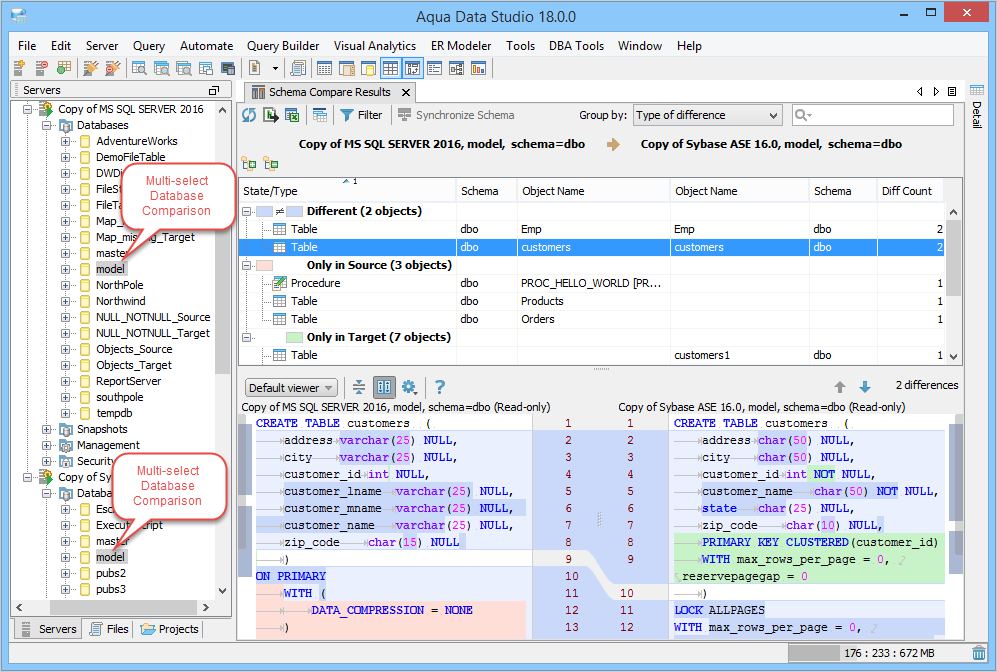Screen dimensions: 997x672
Task: Open diff viewer settings gear
Action: coord(409,387)
